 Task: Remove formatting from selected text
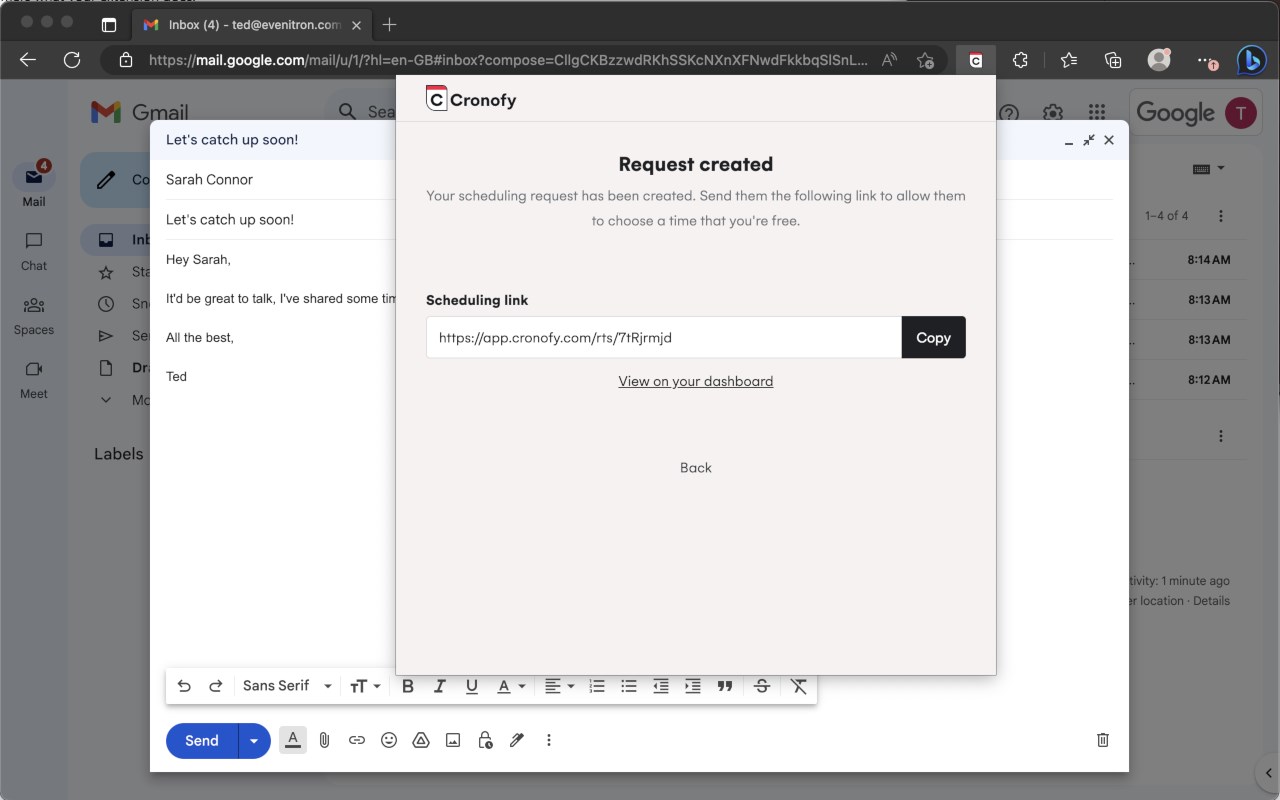point(798,686)
